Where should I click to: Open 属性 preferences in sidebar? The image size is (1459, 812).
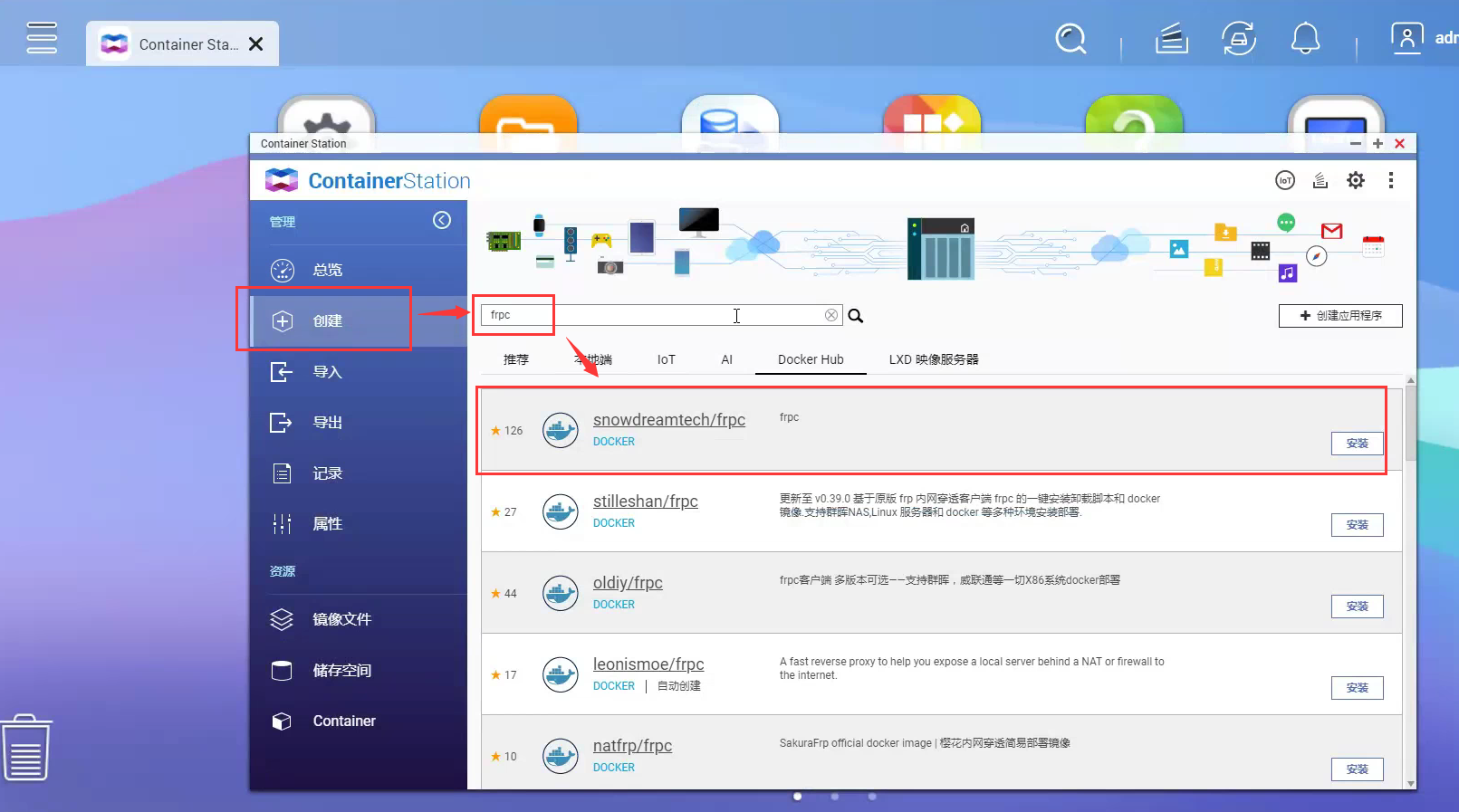point(359,524)
